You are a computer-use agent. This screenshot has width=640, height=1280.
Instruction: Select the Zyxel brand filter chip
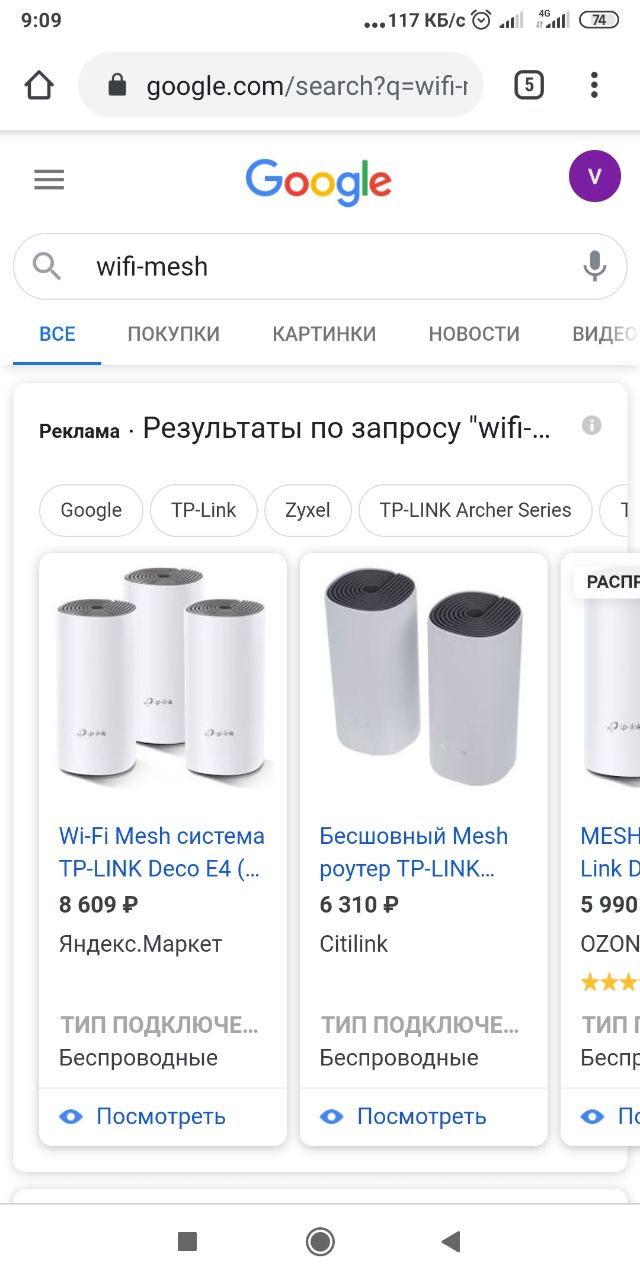pyautogui.click(x=307, y=510)
